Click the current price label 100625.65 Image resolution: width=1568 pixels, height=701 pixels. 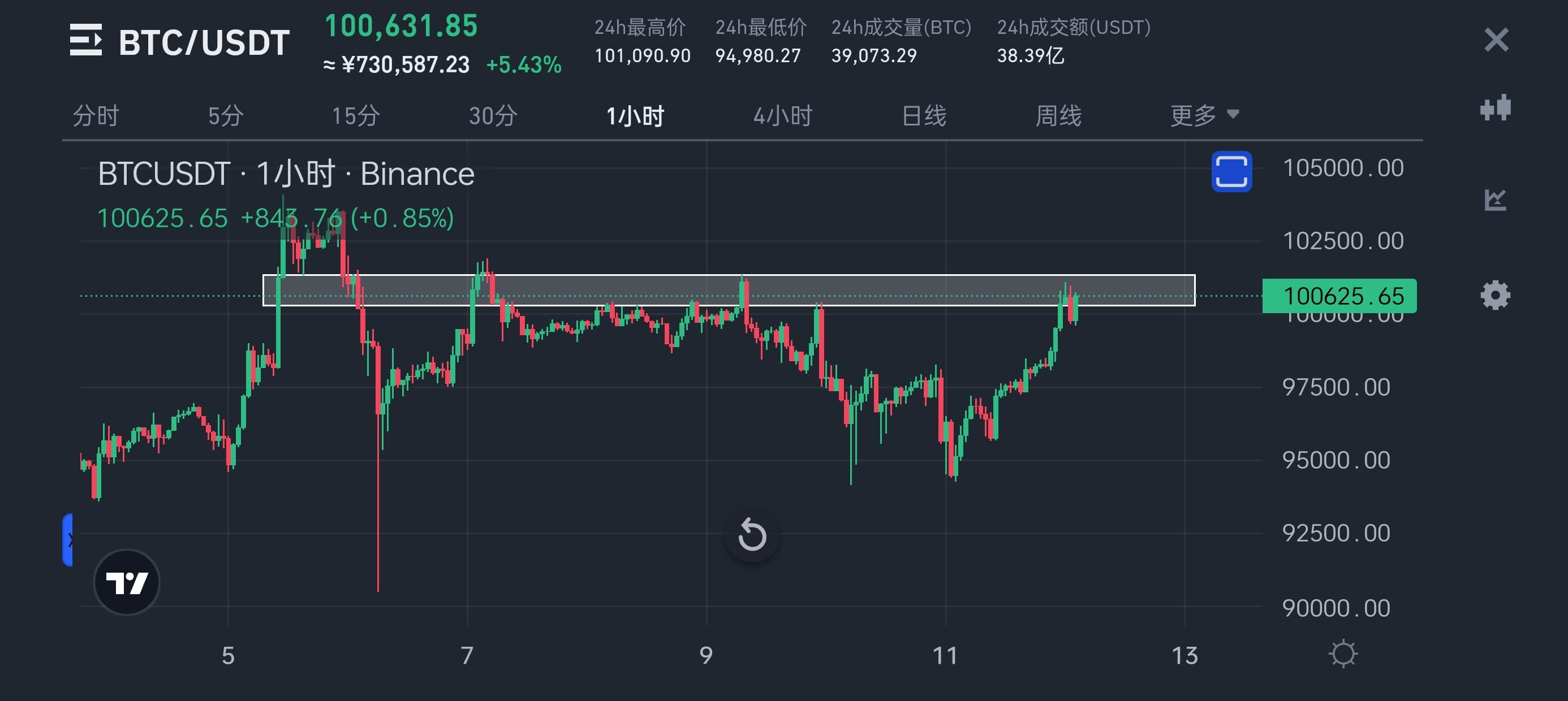coord(1339,296)
